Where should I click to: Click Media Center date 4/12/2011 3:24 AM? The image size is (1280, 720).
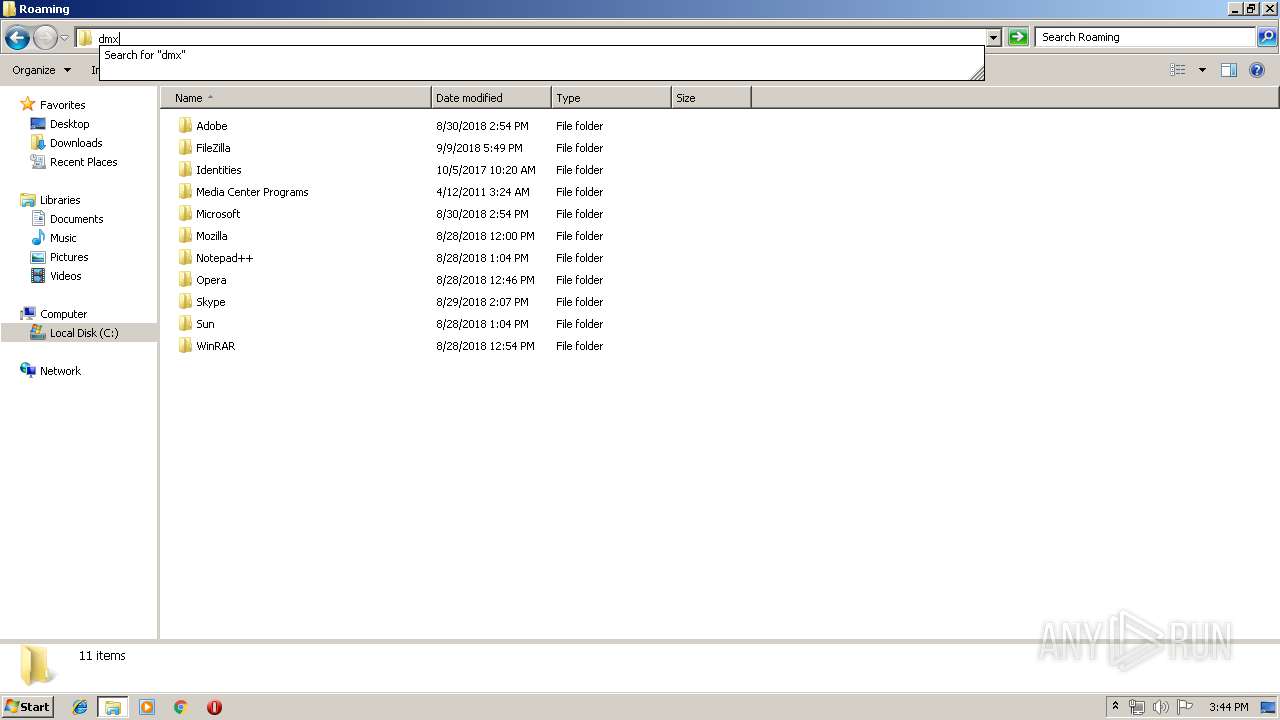click(483, 192)
